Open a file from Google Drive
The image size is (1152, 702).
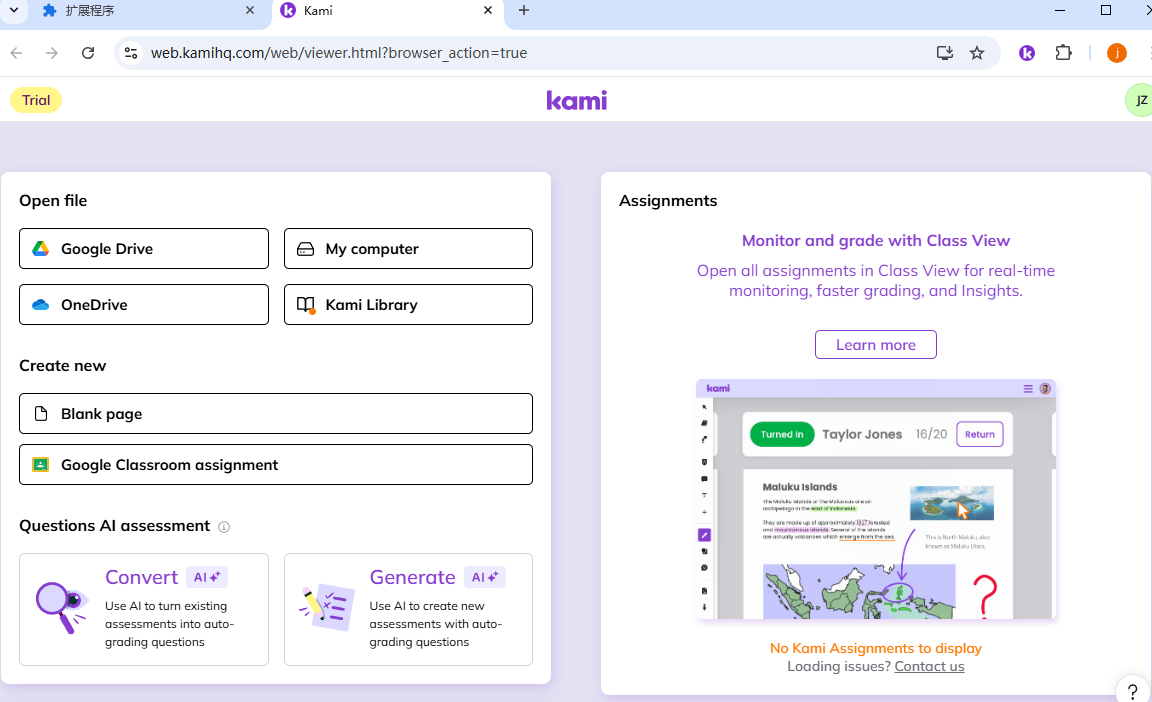pos(144,248)
